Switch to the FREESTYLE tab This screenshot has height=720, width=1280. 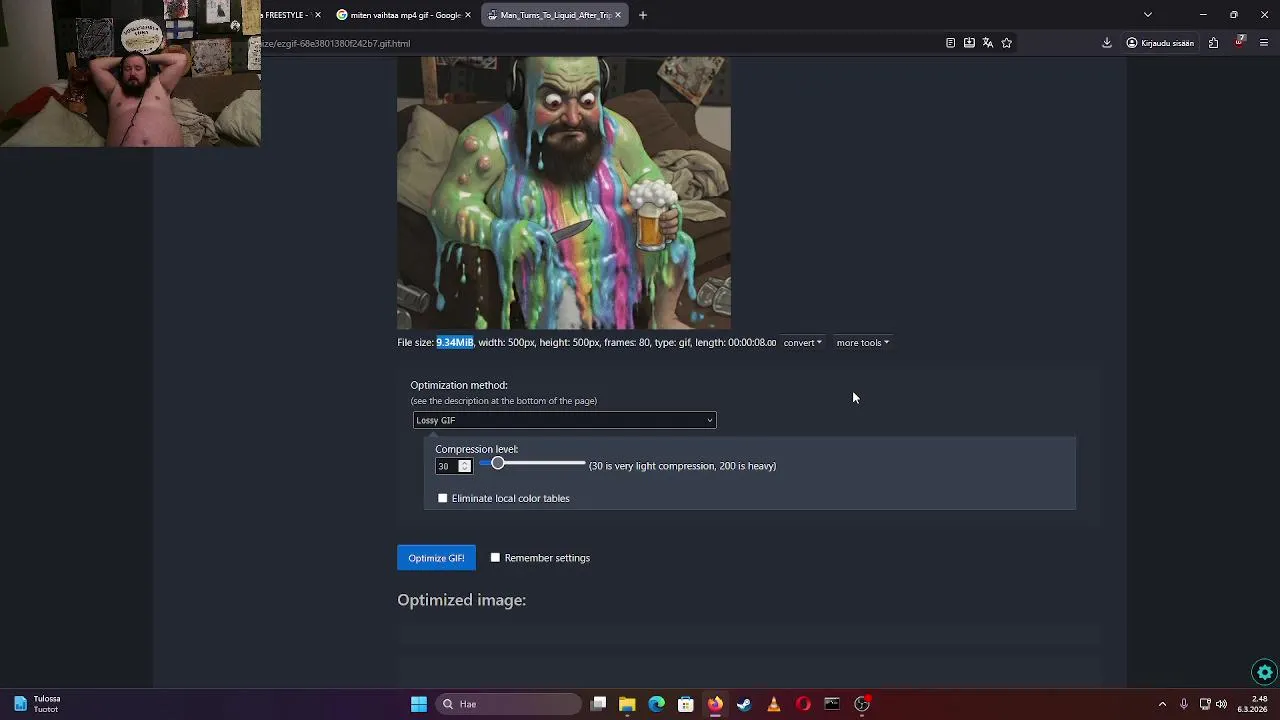coord(286,15)
